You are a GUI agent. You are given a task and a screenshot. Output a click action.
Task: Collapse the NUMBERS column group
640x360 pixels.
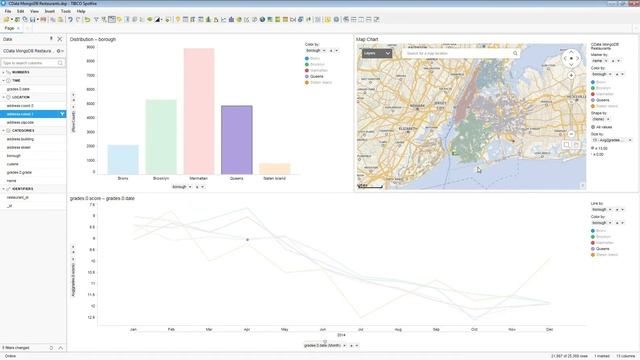pos(3,72)
